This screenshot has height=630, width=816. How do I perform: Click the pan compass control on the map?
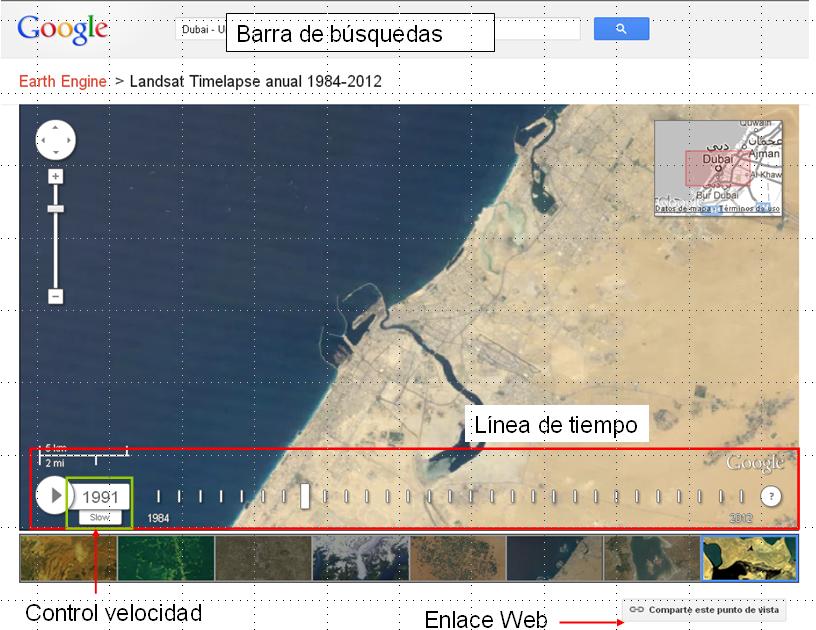[x=55, y=141]
